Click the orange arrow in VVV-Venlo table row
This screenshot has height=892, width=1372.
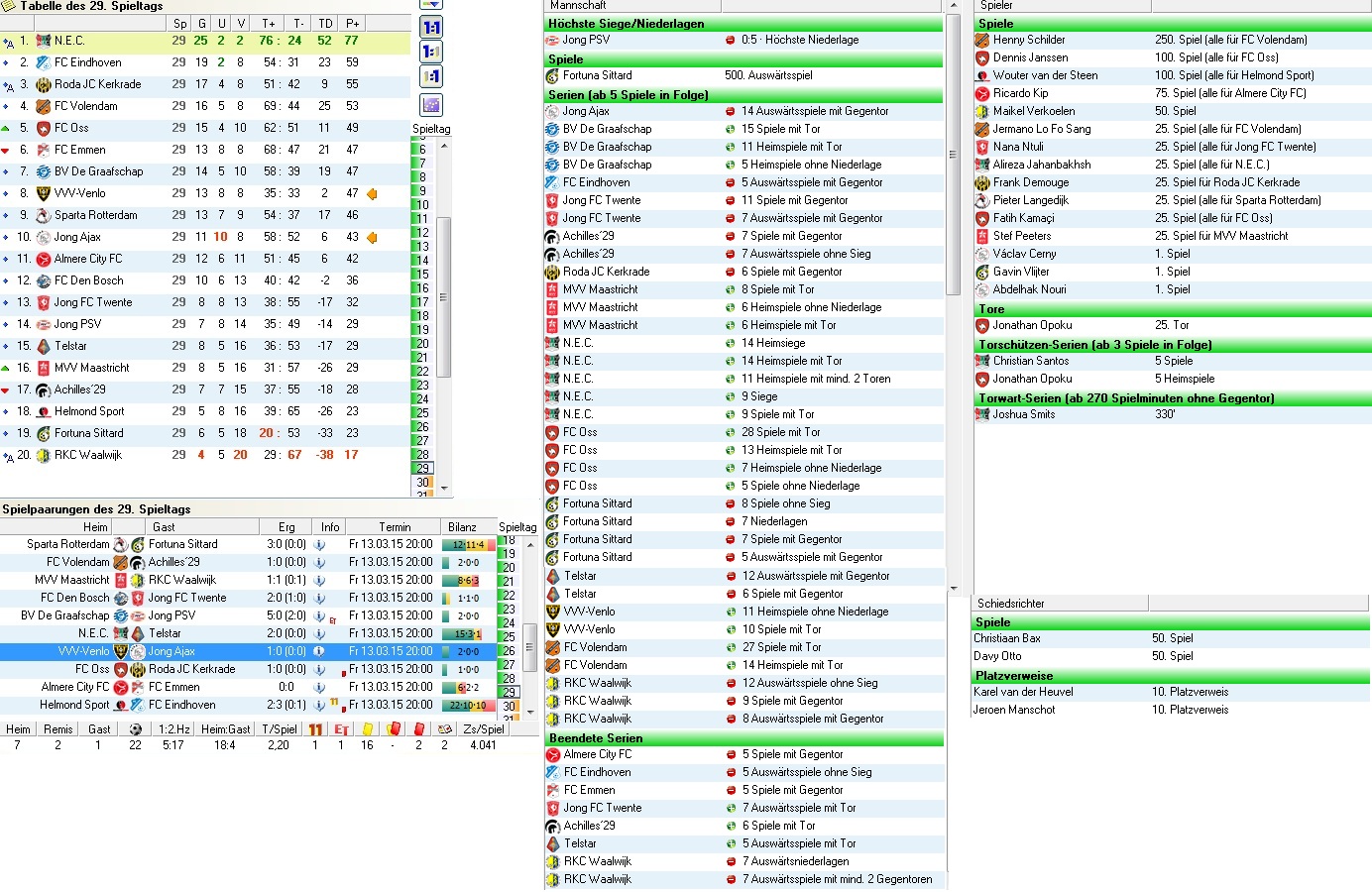373,194
